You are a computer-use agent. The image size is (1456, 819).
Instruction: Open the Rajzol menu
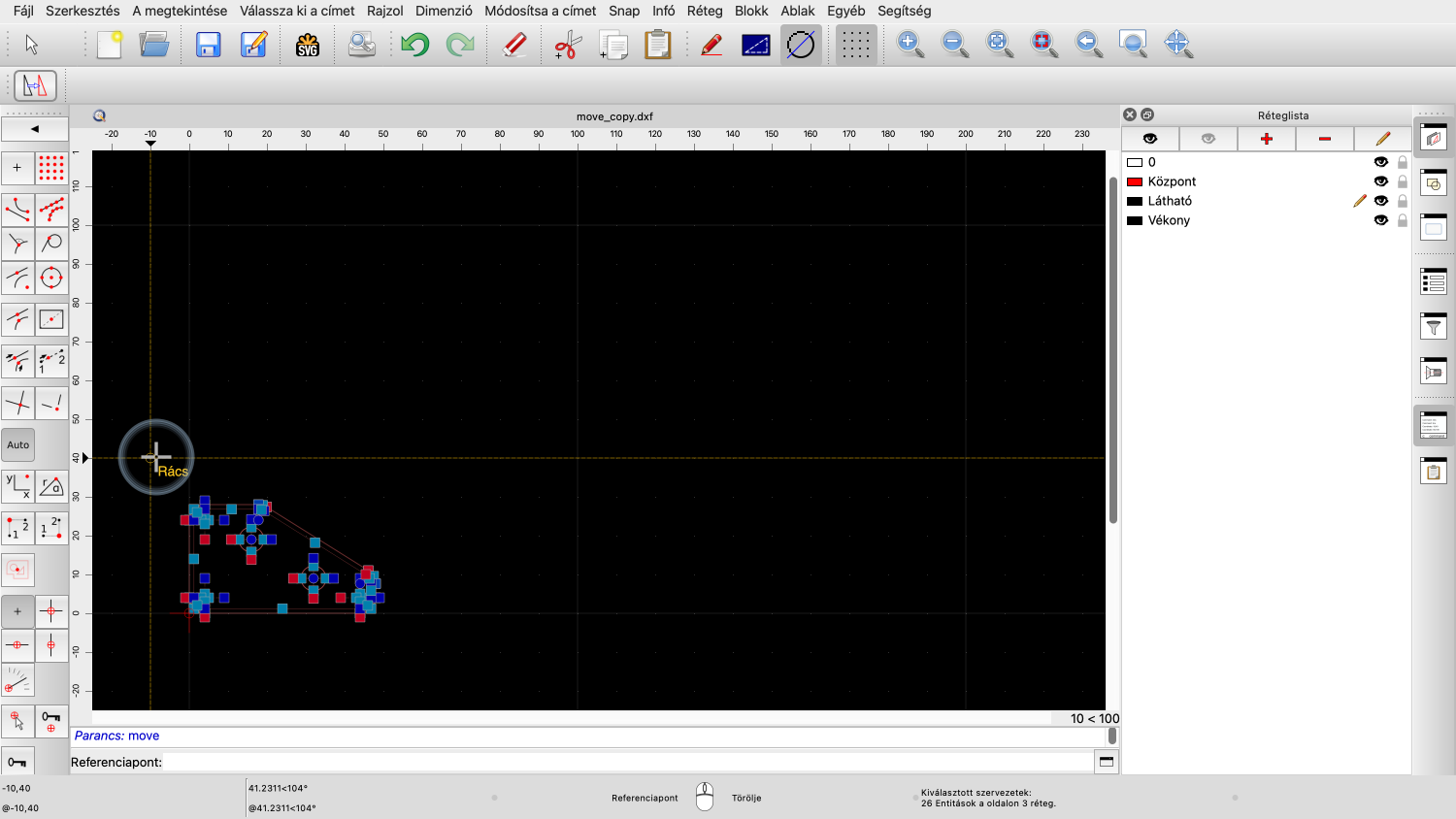pos(383,11)
